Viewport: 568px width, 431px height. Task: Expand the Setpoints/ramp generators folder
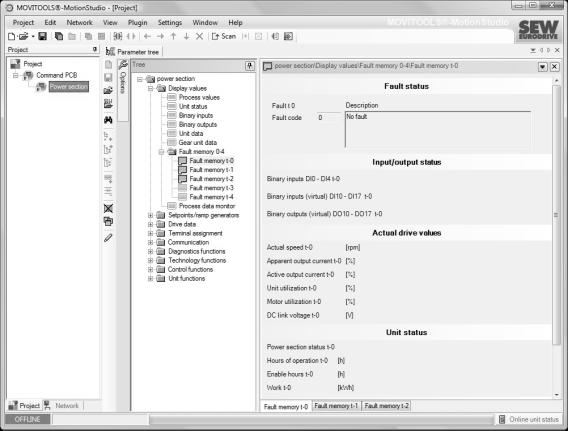pos(150,215)
